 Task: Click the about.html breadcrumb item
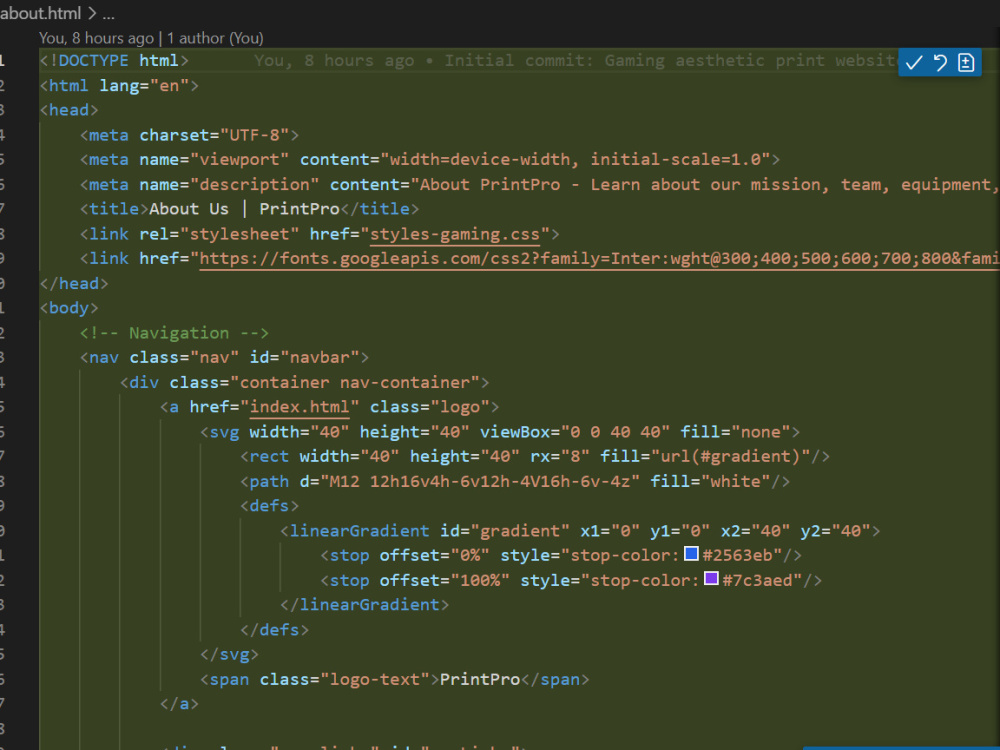(40, 13)
